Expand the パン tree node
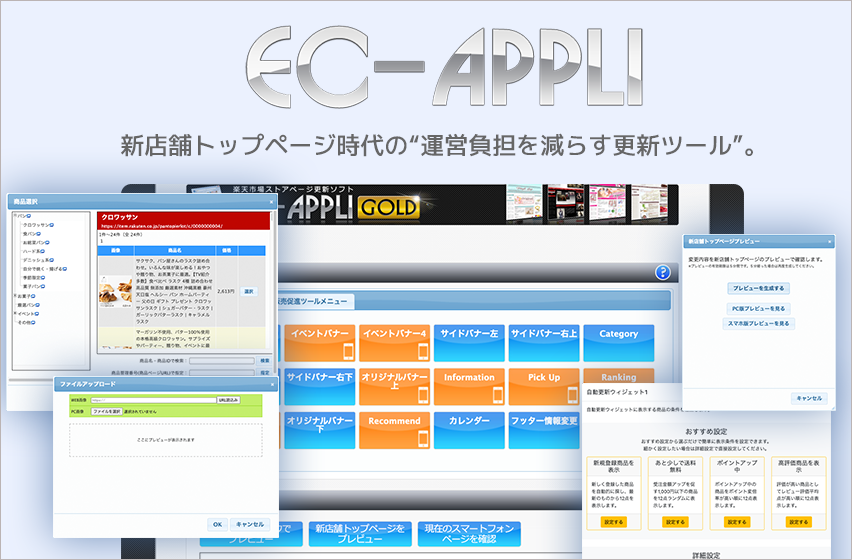This screenshot has height=560, width=852. (13, 215)
